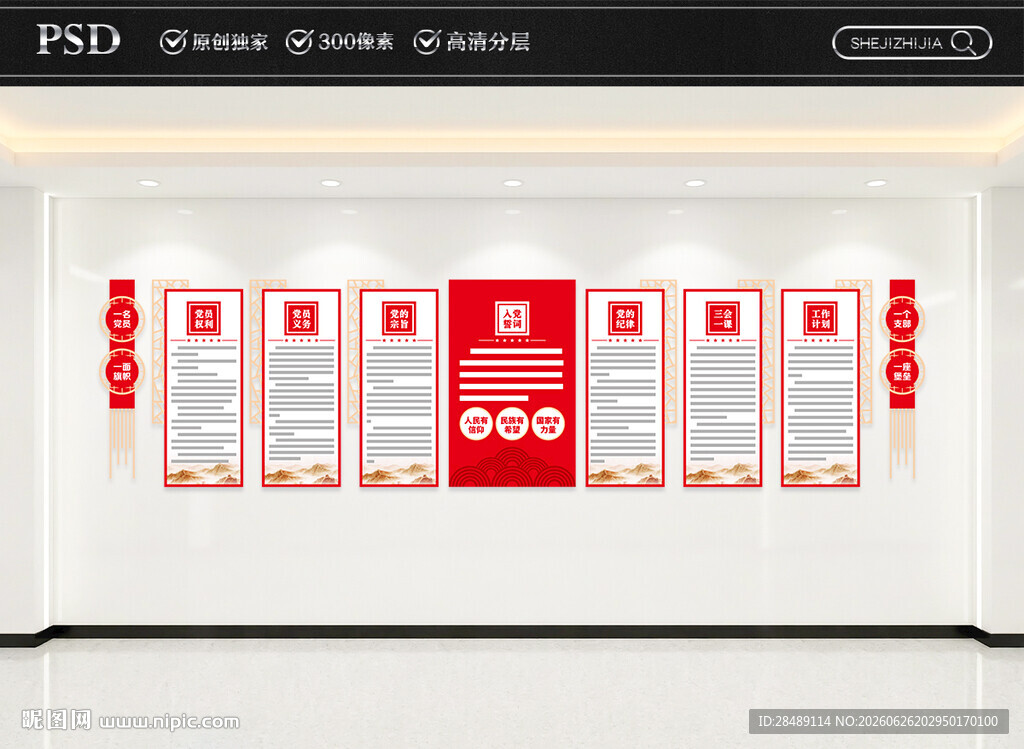
Task: Open the www.nipic.com watermark link
Action: (x=169, y=722)
